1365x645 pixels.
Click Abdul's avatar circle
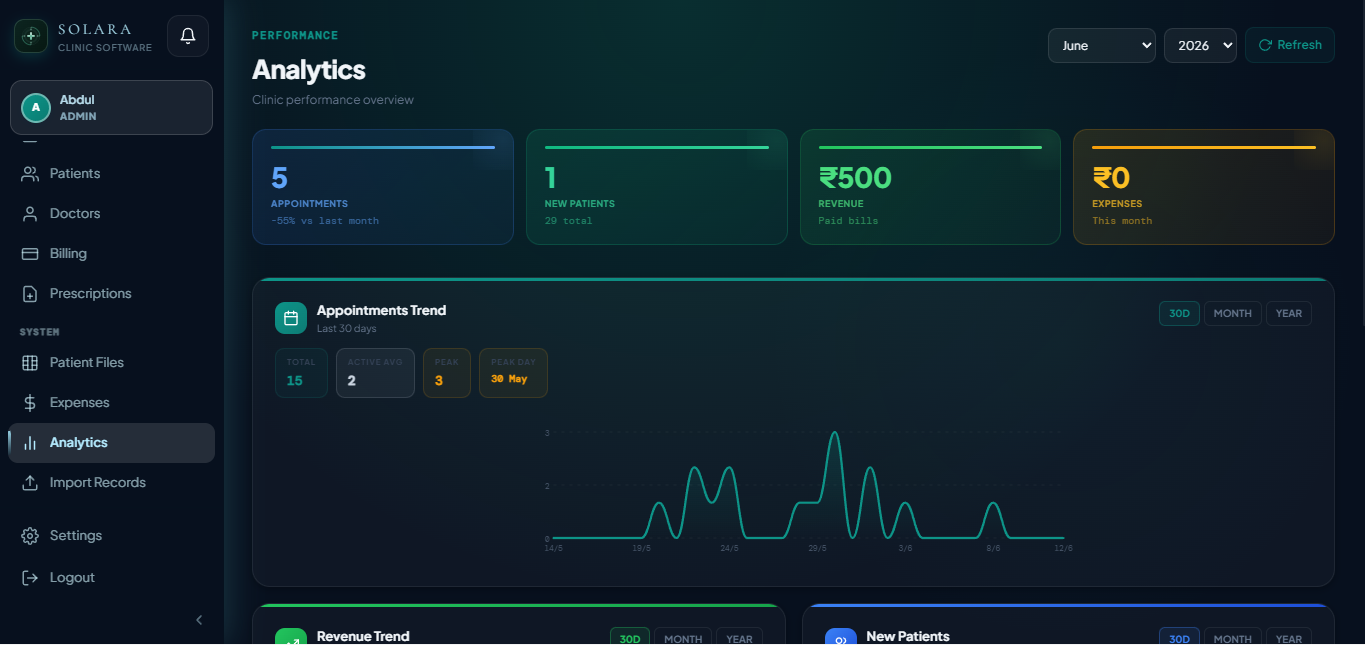pyautogui.click(x=36, y=107)
